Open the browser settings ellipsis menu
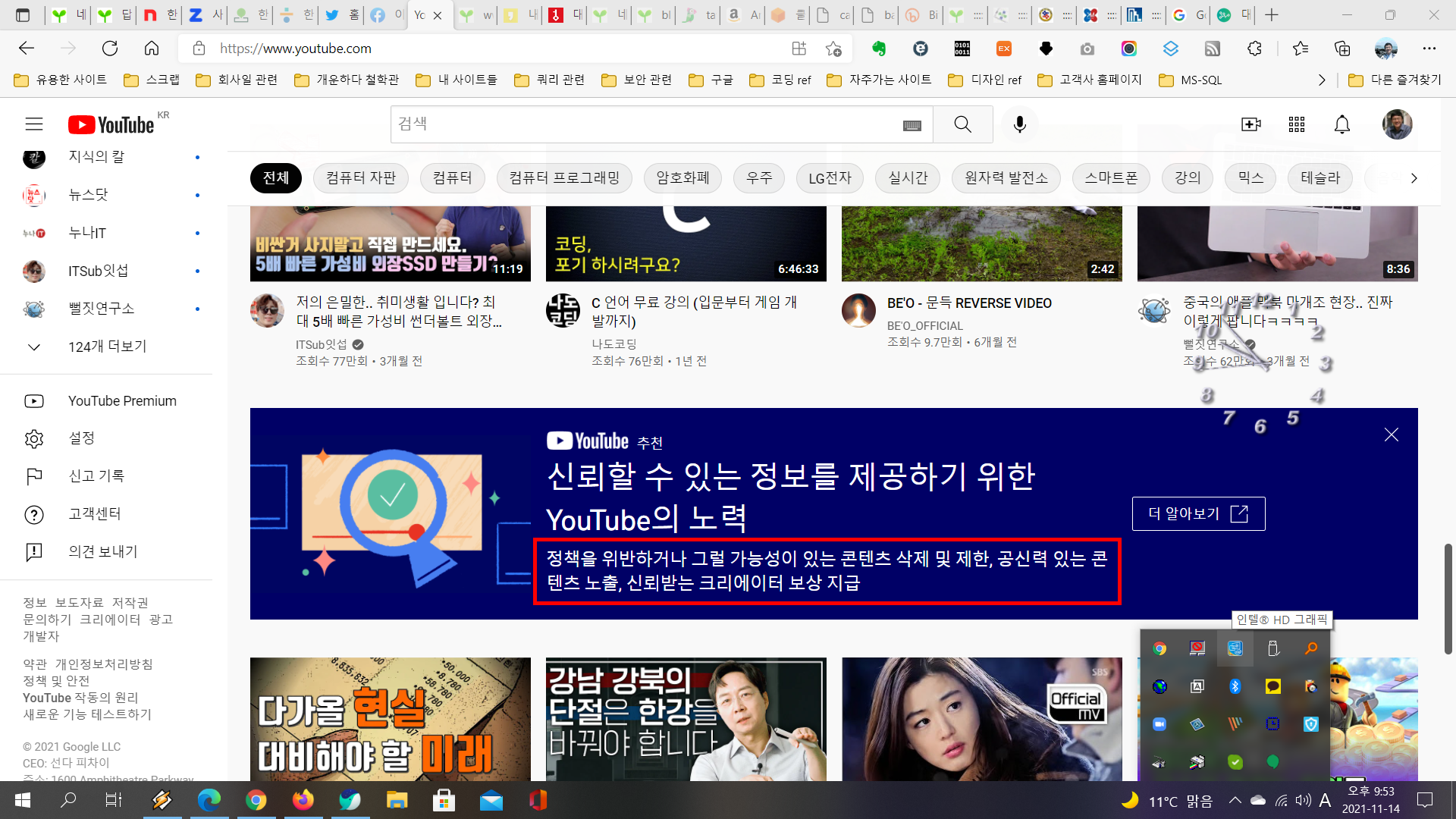Viewport: 1456px width, 819px height. (x=1429, y=49)
